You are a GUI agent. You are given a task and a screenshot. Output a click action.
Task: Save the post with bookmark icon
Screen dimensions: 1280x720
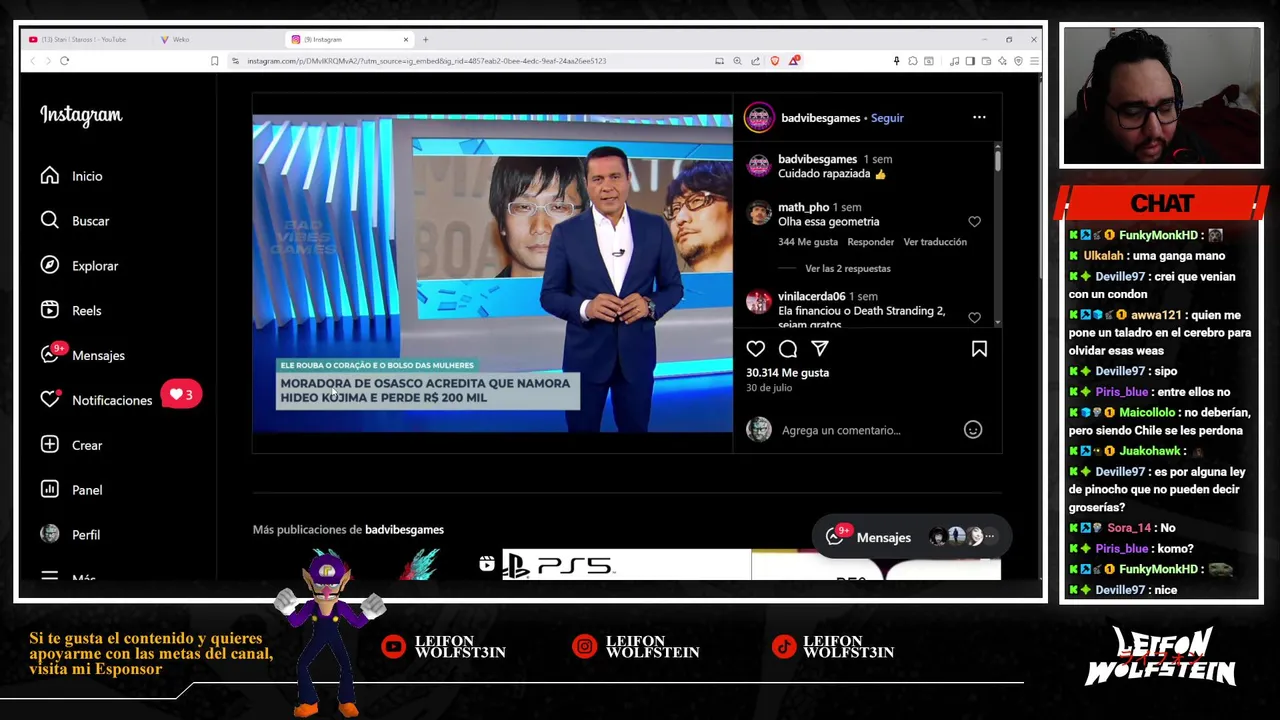click(979, 348)
